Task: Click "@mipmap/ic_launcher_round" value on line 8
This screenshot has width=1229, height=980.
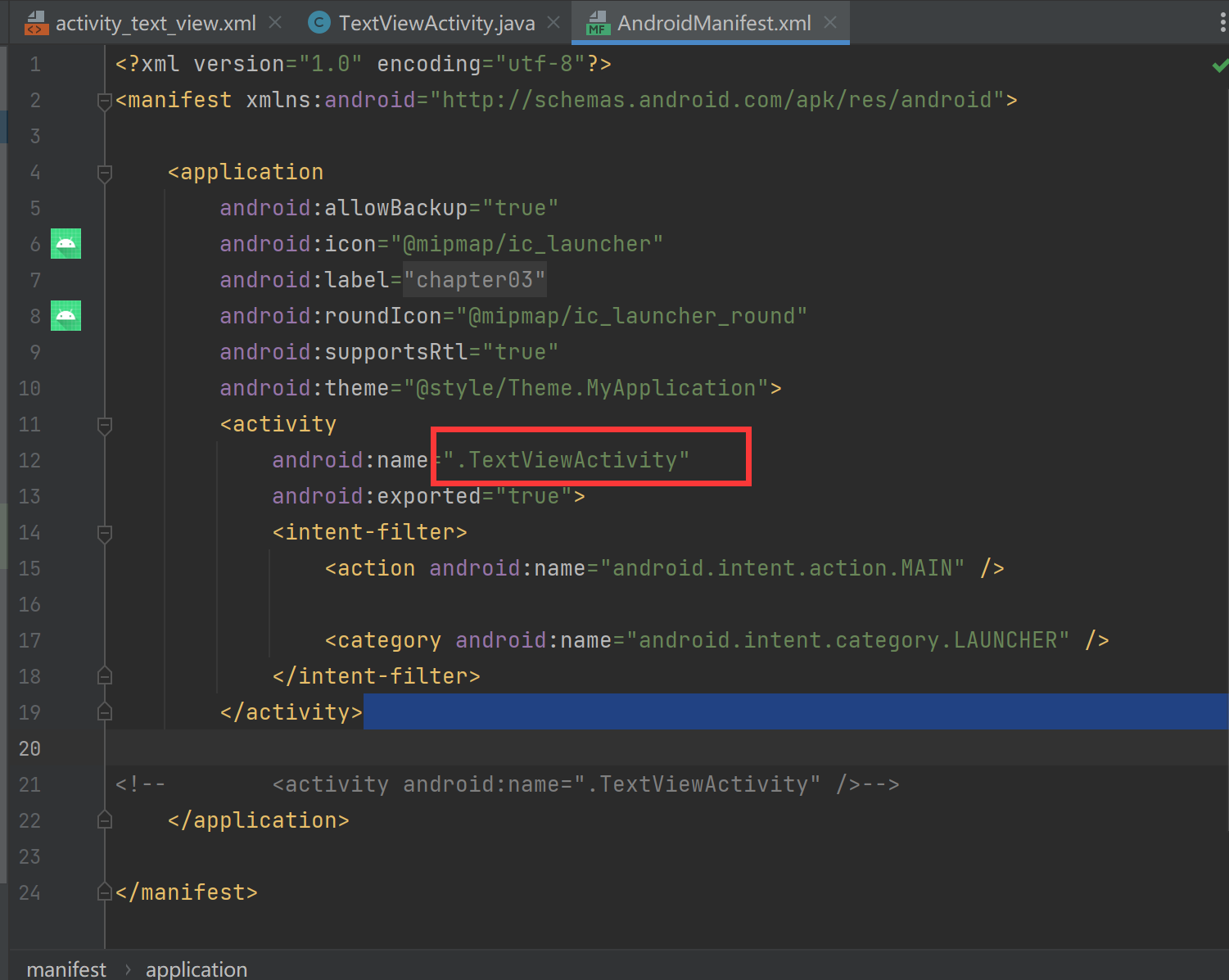Action: tap(631, 316)
